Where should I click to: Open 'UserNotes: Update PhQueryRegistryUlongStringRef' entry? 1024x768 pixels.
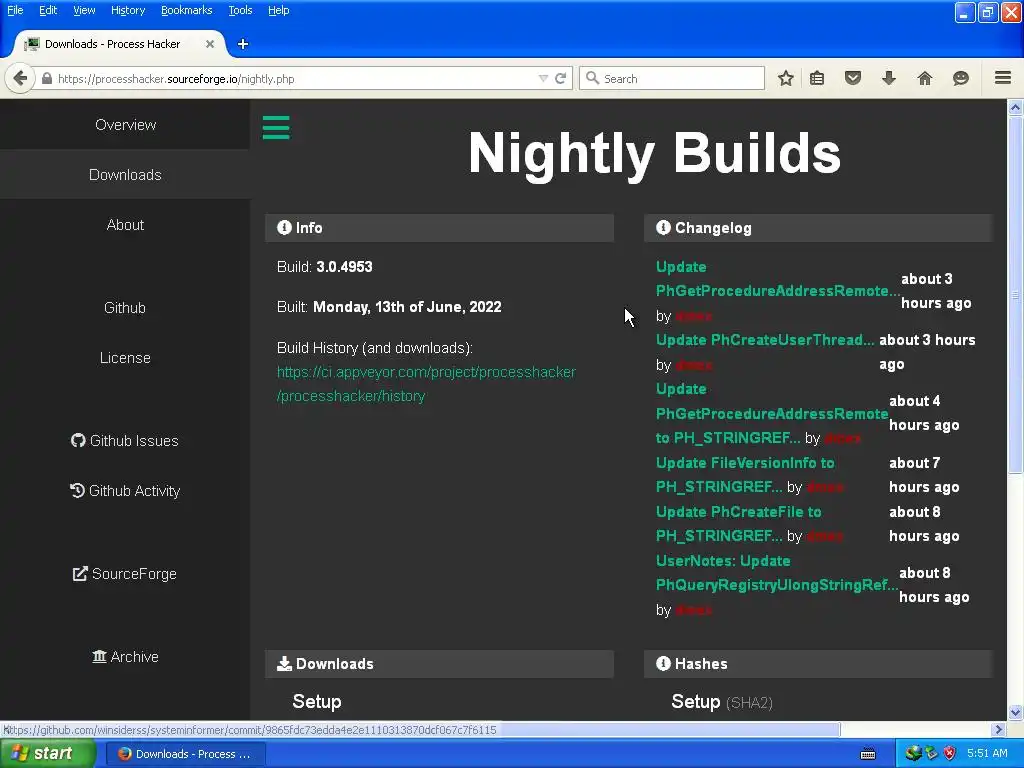[x=777, y=573]
